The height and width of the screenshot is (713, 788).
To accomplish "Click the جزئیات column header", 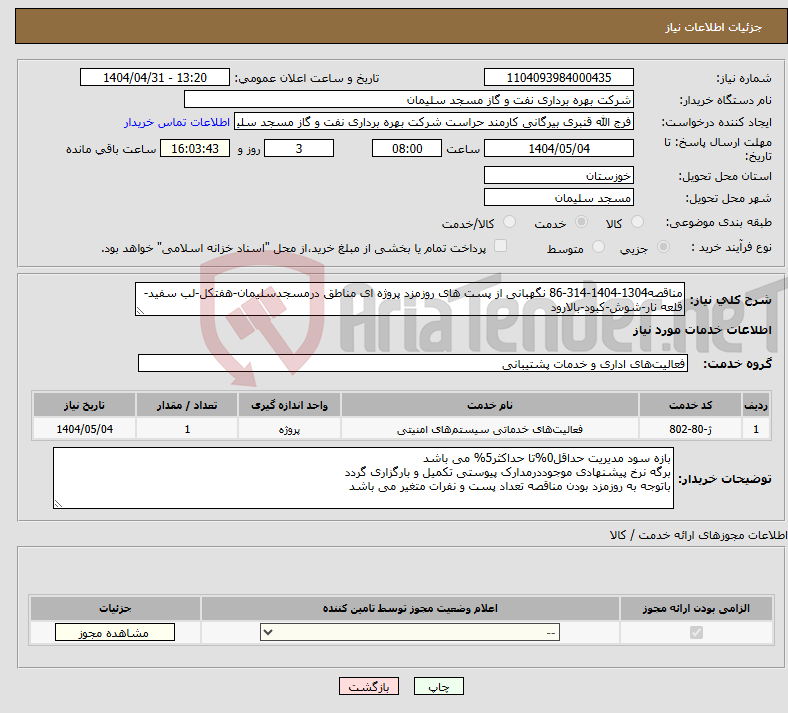I will tap(115, 608).
